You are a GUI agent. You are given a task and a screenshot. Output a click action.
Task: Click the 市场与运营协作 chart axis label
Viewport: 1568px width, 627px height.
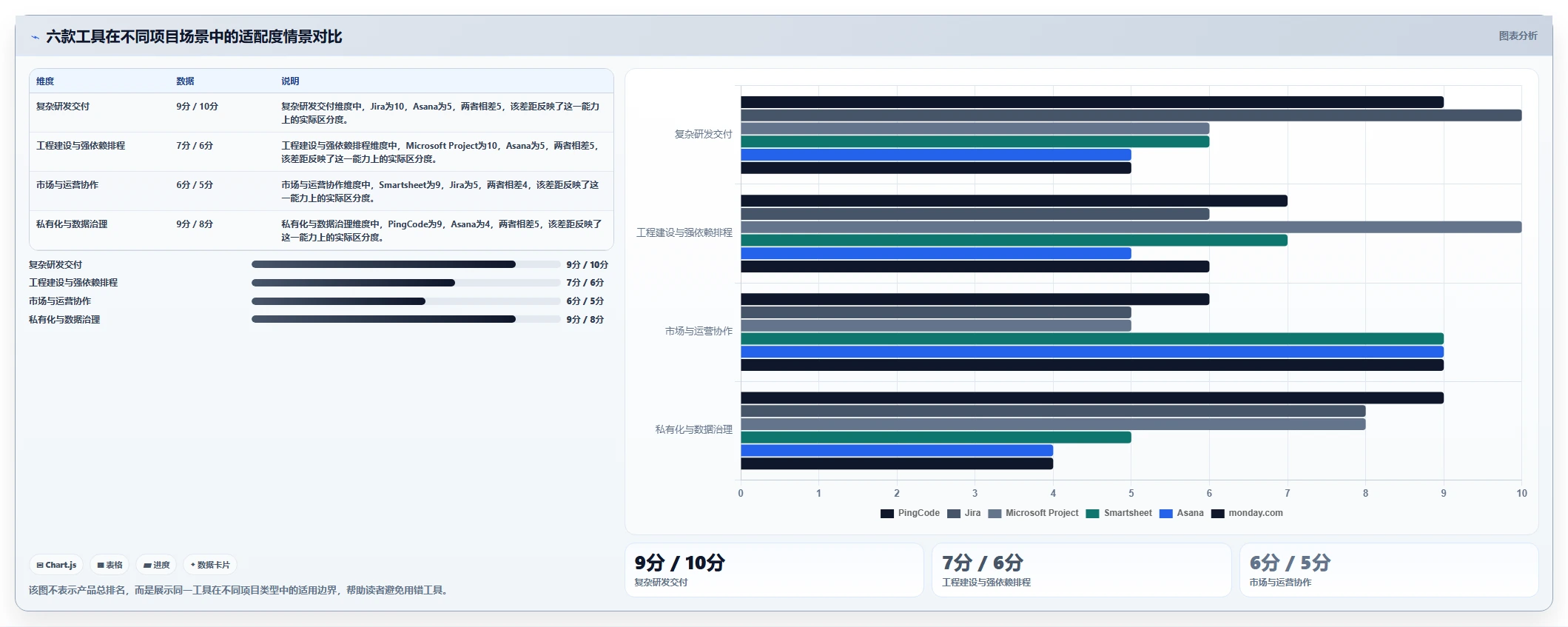(699, 331)
